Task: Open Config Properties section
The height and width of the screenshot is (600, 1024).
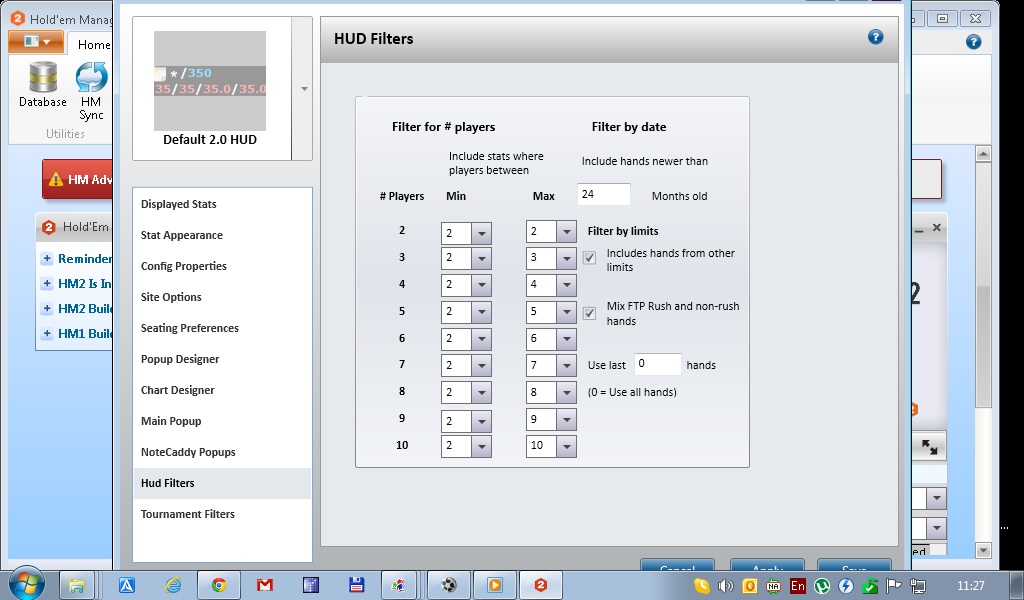Action: 222,266
